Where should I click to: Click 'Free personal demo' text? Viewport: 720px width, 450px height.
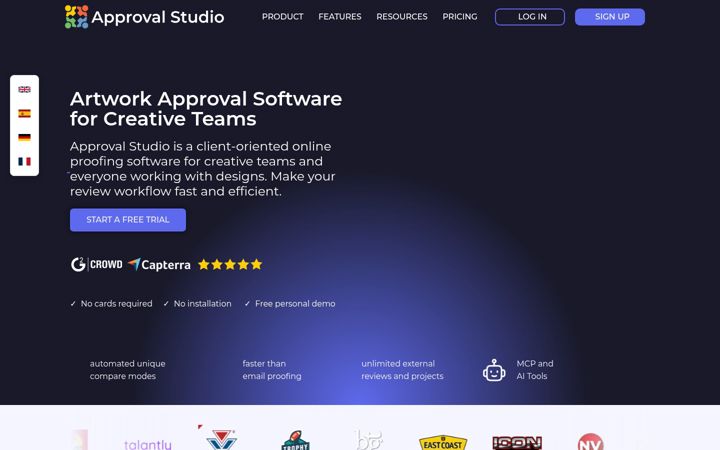pyautogui.click(x=295, y=304)
